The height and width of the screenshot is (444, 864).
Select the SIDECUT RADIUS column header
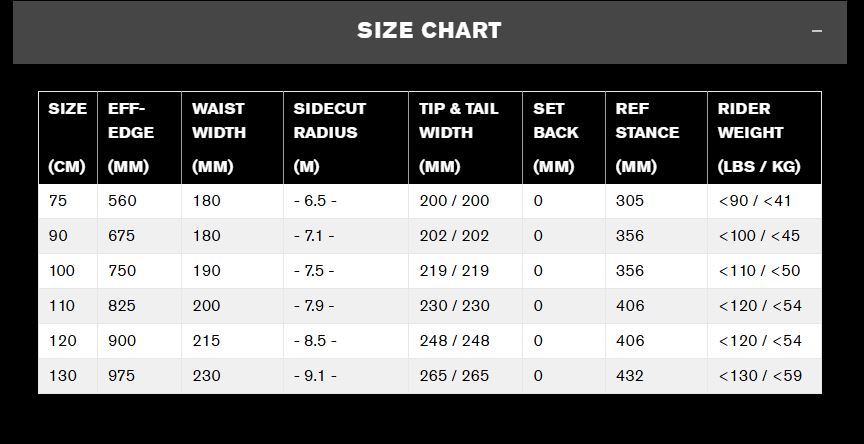(330, 137)
